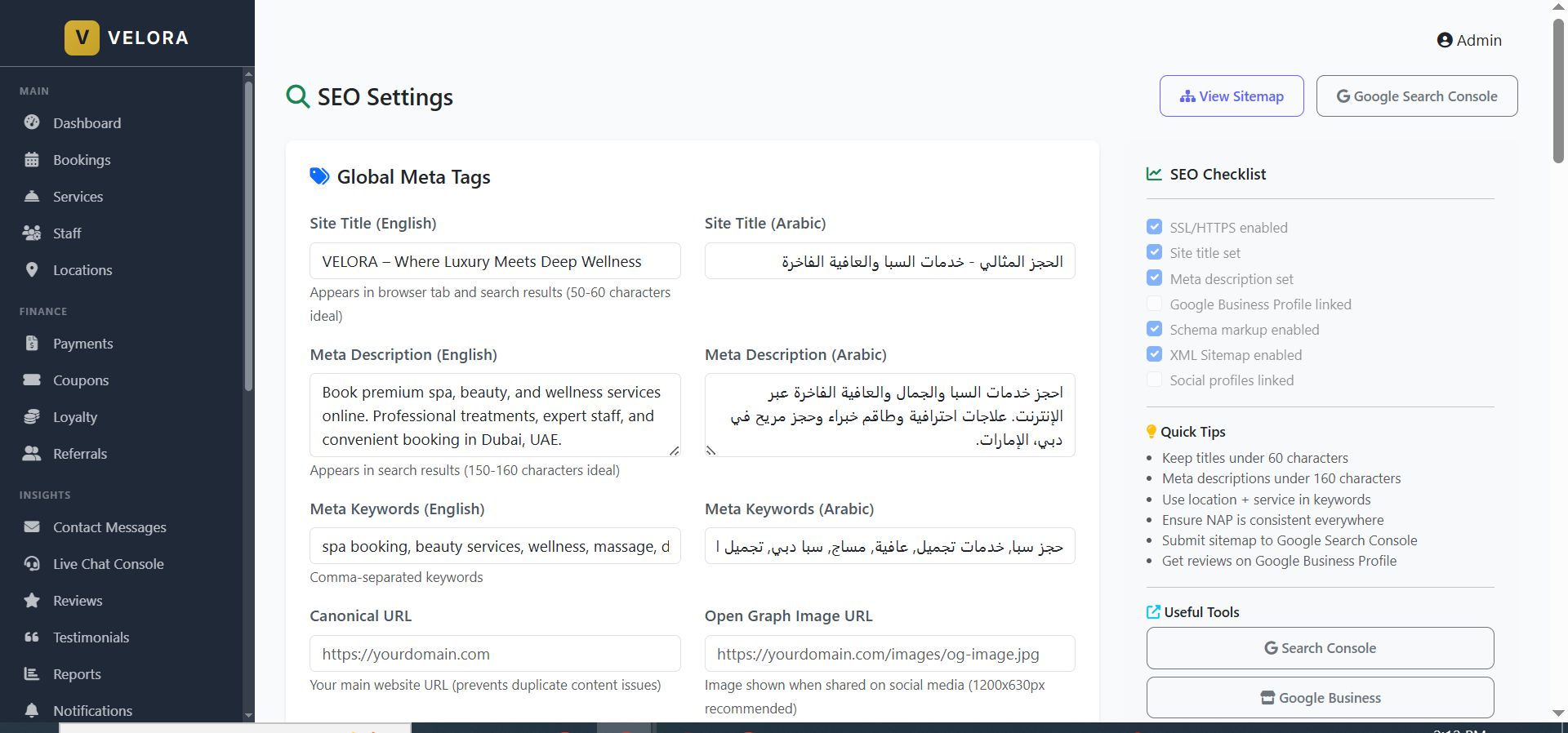Click the sidebar scroll down arrow
Image resolution: width=1568 pixels, height=733 pixels.
coord(248,715)
